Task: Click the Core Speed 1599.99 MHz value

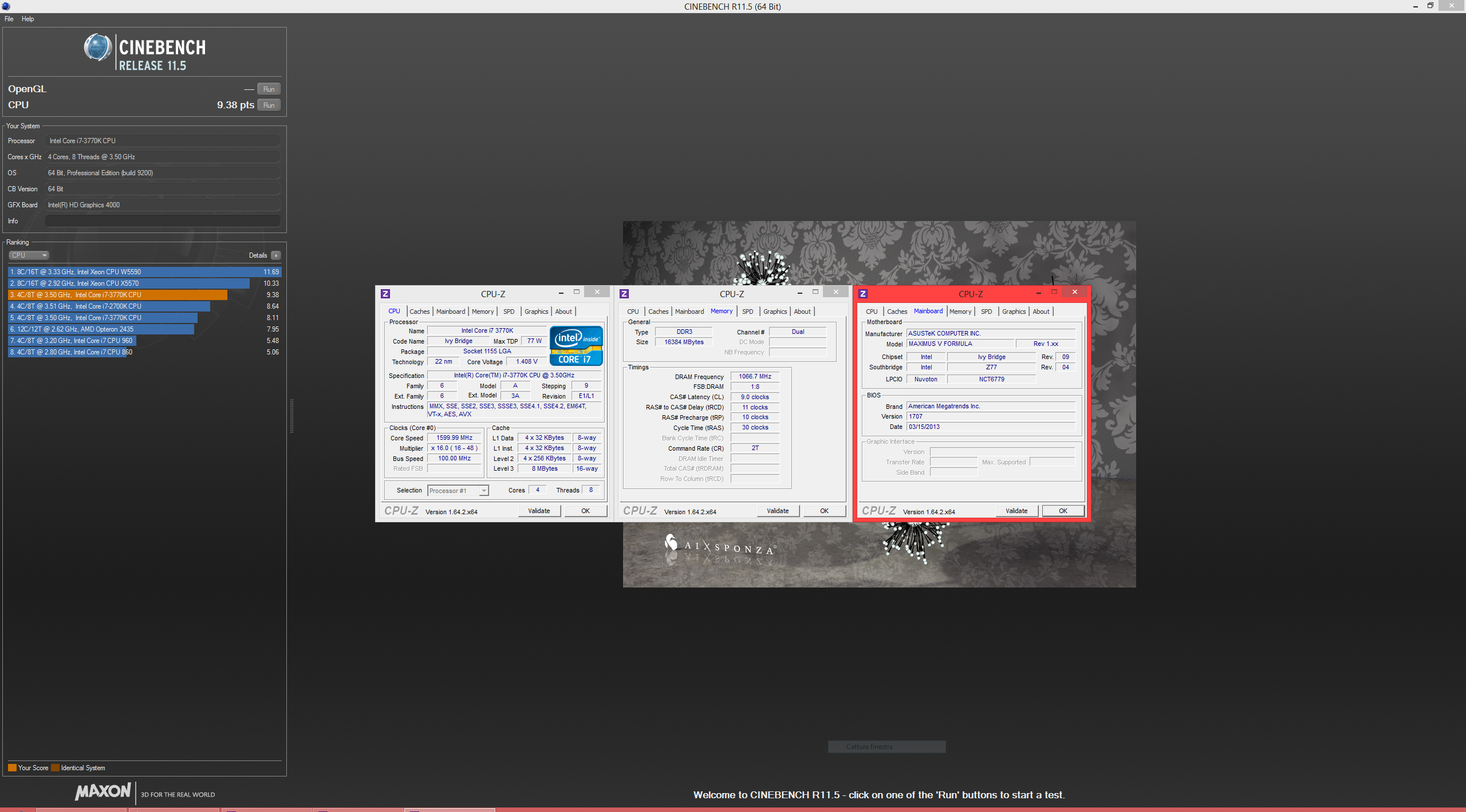Action: click(455, 438)
